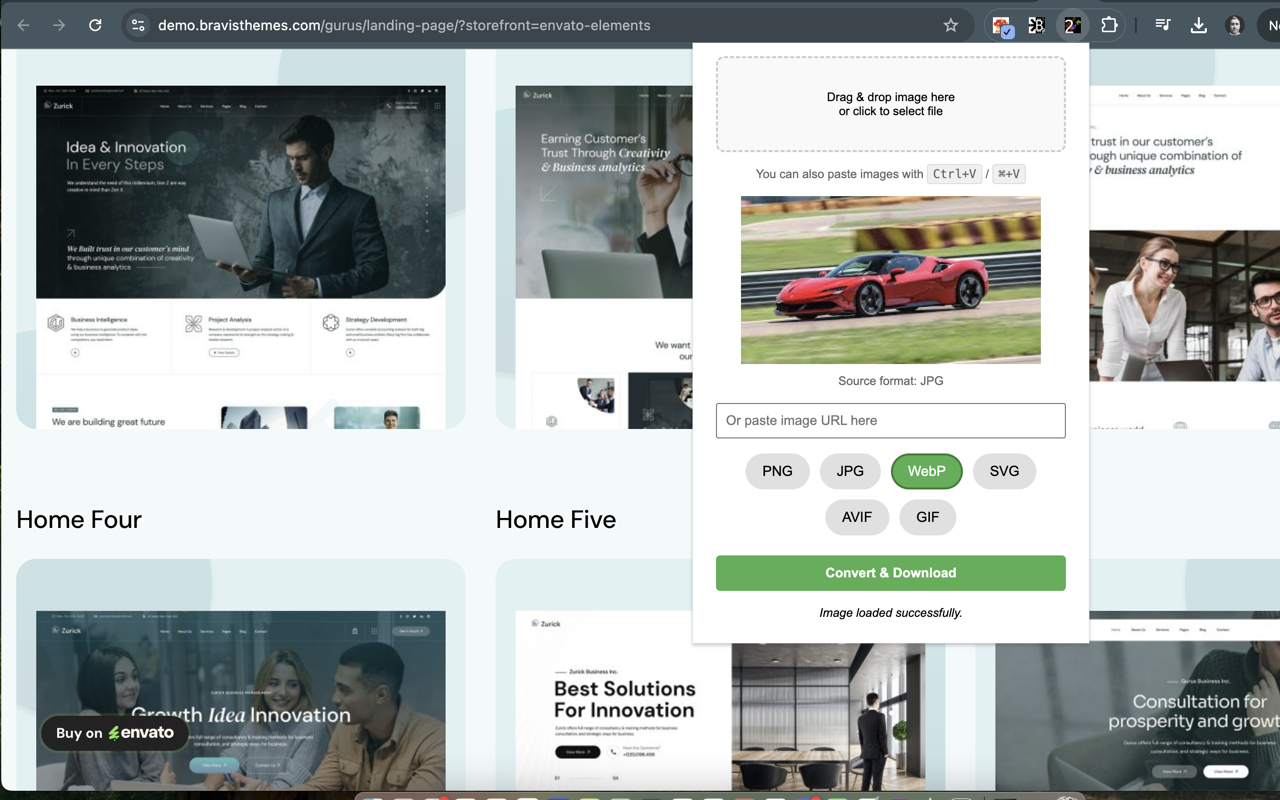This screenshot has height=800, width=1280.
Task: Pick the AVIF output format
Action: point(857,517)
